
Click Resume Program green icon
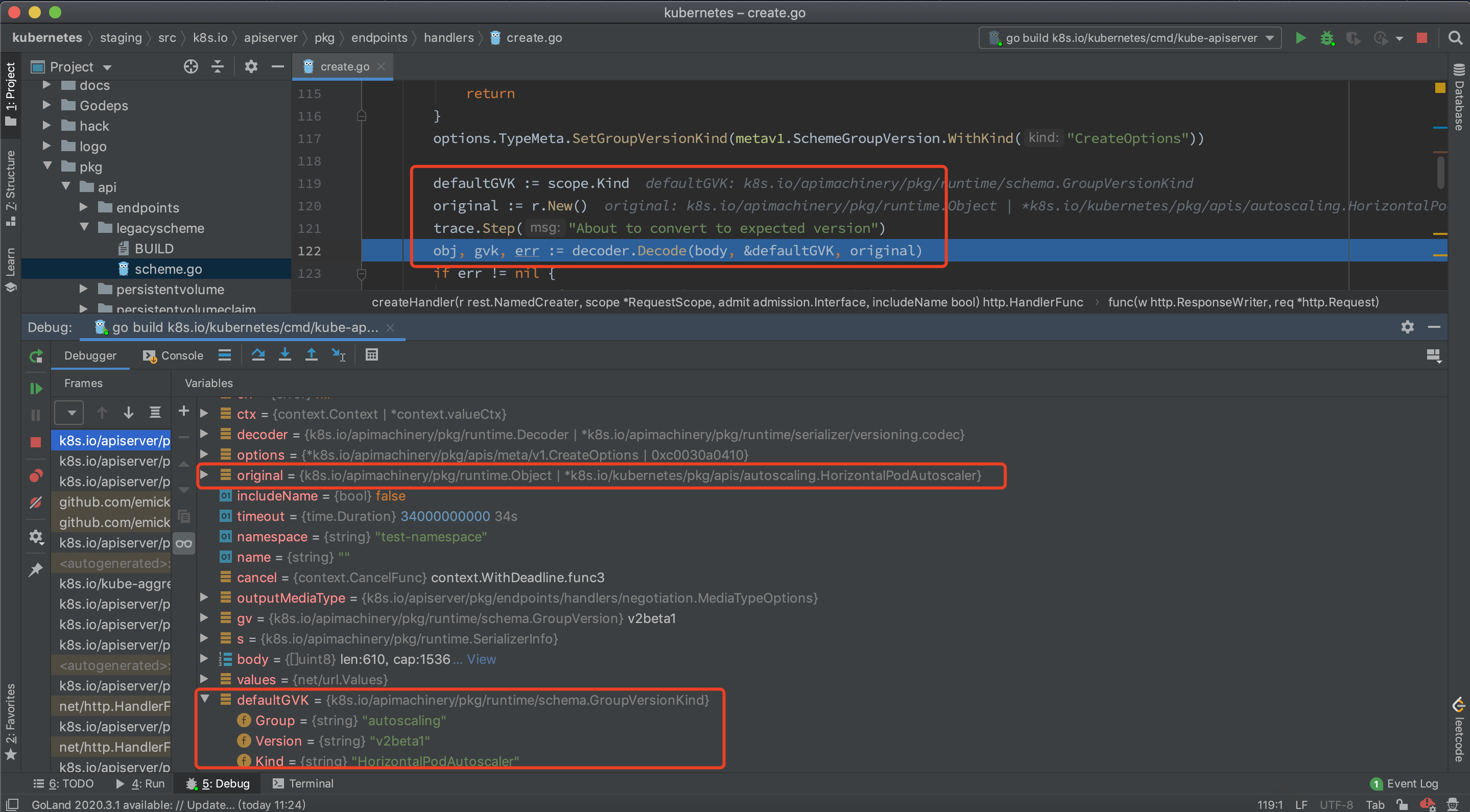point(36,389)
